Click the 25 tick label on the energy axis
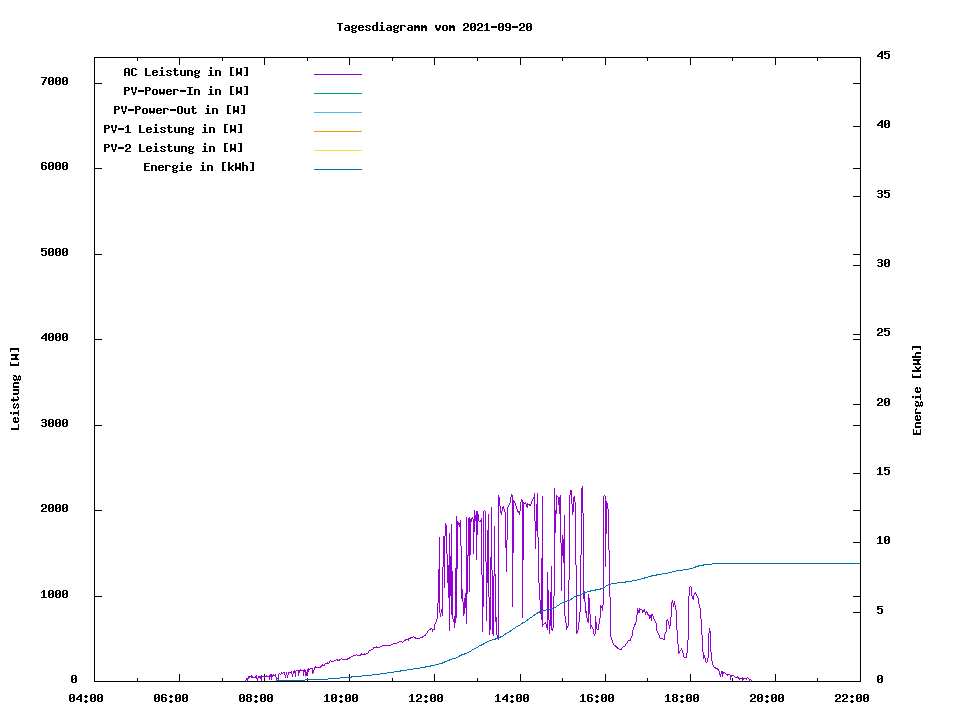Screen dimensions: 960x720 (883, 333)
